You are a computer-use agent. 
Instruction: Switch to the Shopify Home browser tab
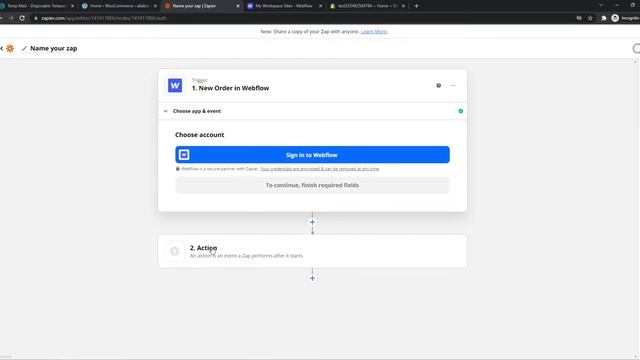(x=367, y=6)
